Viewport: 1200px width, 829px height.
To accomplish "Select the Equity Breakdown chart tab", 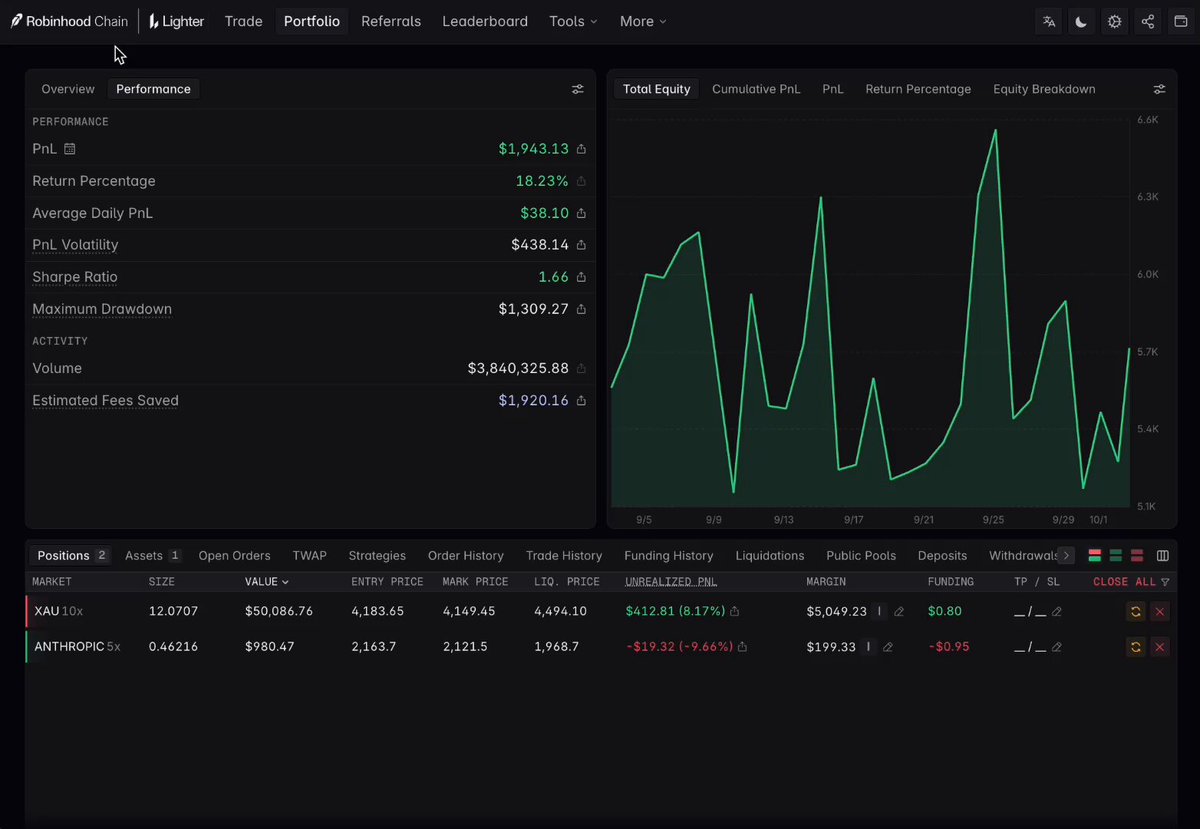I will click(1044, 89).
